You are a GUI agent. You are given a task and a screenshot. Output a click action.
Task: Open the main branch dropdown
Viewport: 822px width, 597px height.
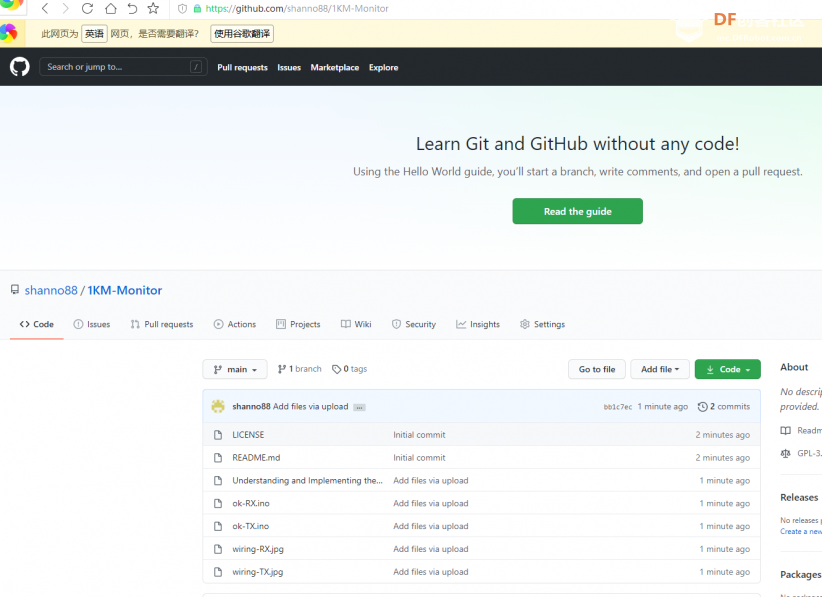(x=235, y=369)
